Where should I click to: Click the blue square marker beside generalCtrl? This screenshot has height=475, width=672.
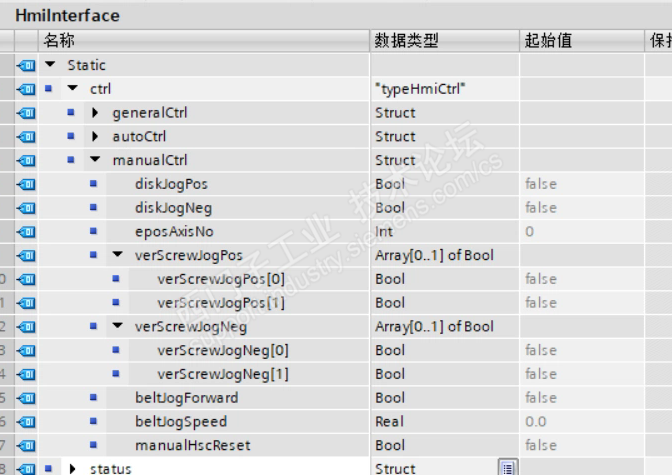(71, 113)
